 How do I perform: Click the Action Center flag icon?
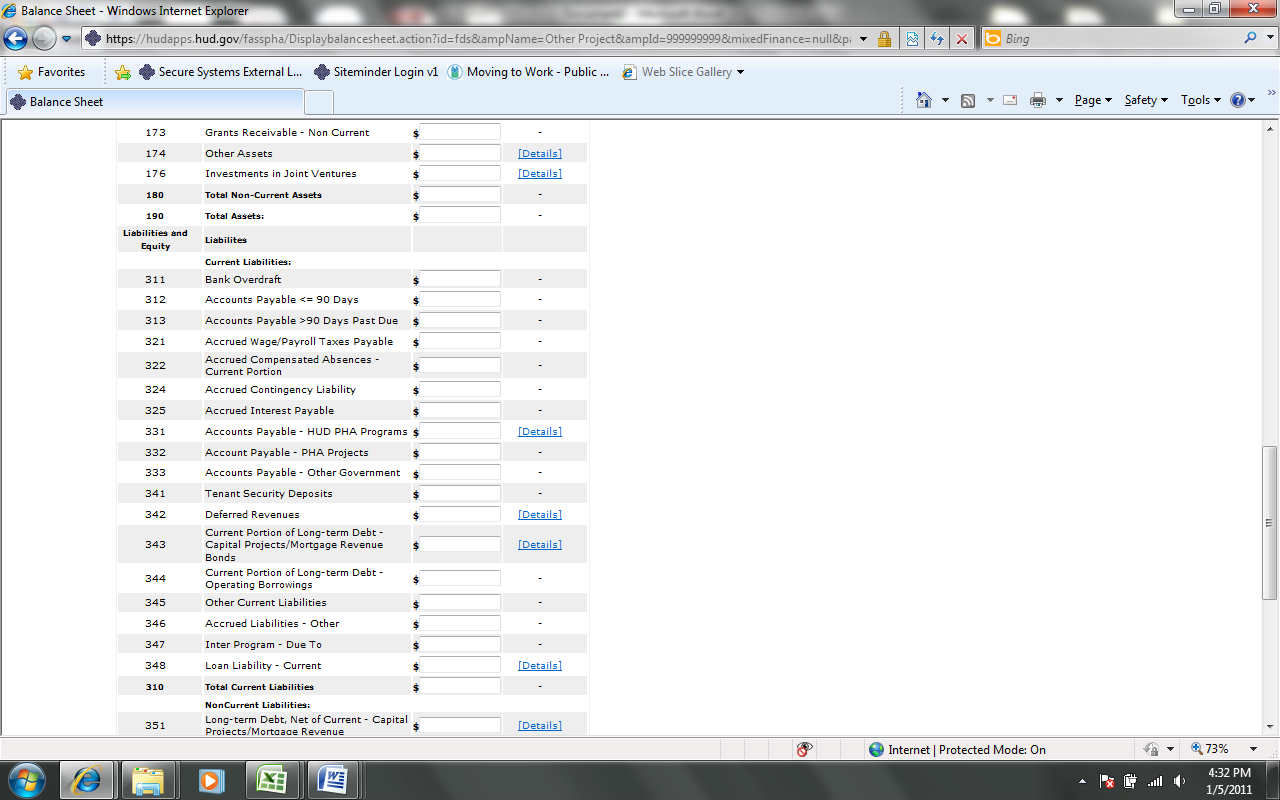click(x=1107, y=781)
